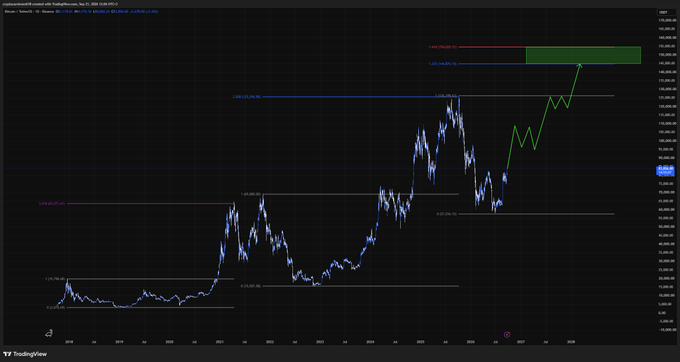Click the 2018 label on the time axis
This screenshot has height=362, width=680.
pos(69,342)
